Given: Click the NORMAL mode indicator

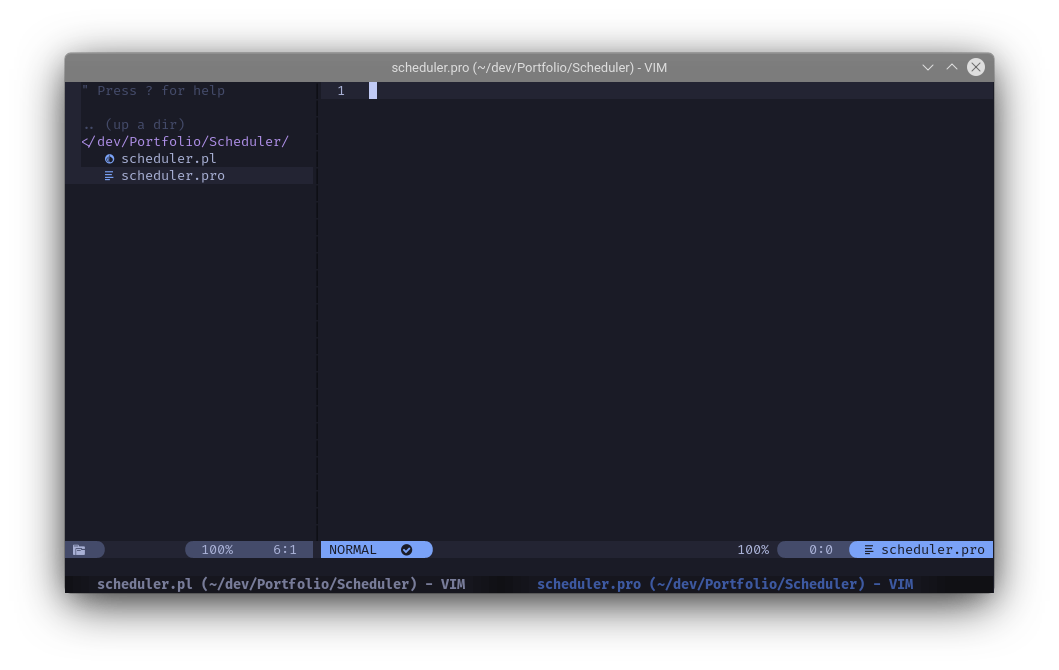Looking at the screenshot, I should point(353,549).
